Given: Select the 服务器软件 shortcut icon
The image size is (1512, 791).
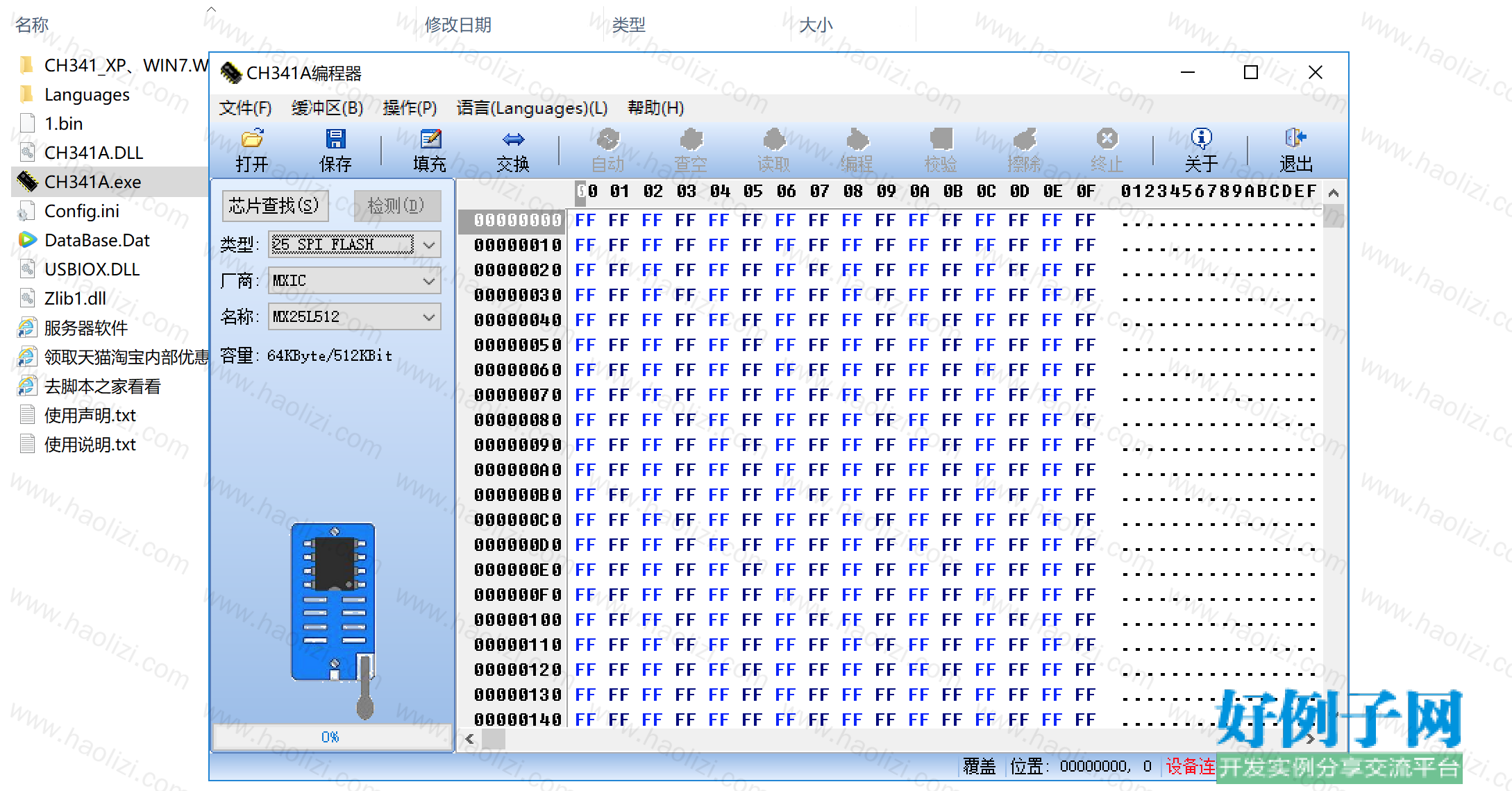Looking at the screenshot, I should click(27, 328).
